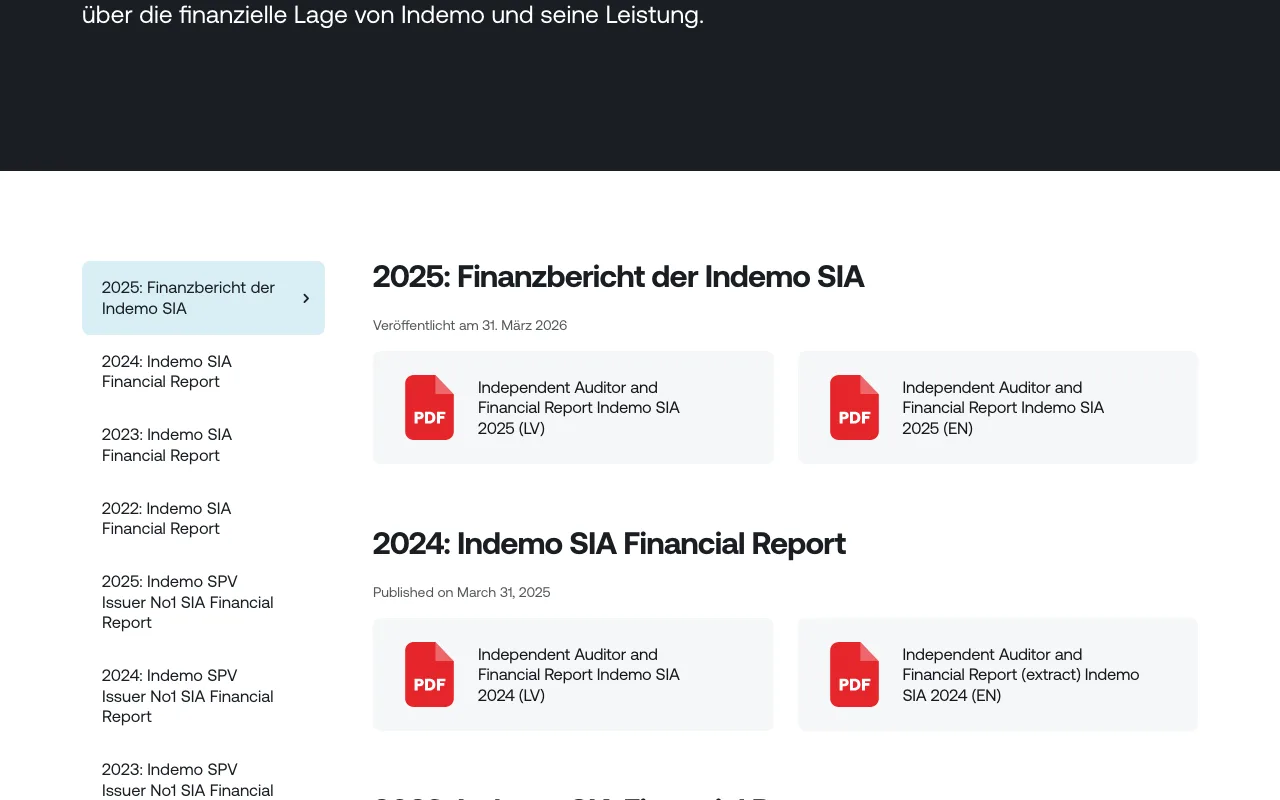Click text 'Published on March 31, 2025'
The height and width of the screenshot is (800, 1280).
pos(462,593)
